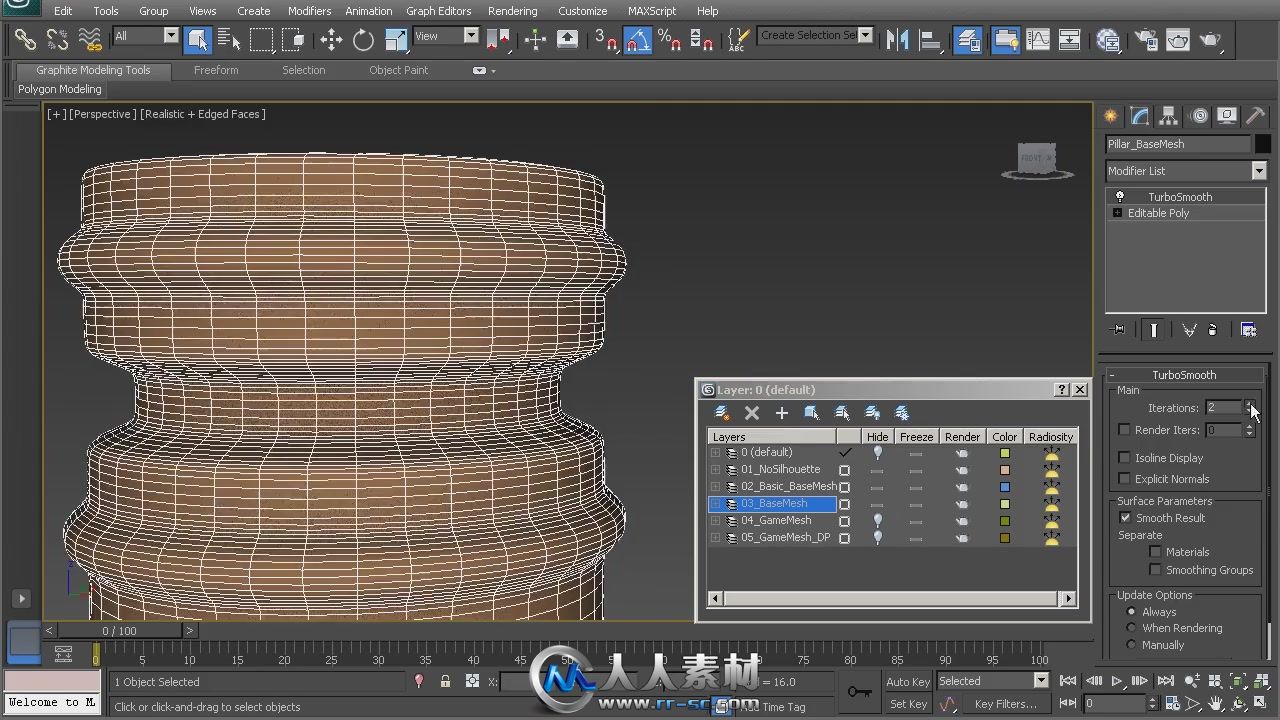Open the Curve Editor icon
Screen dimensions: 1280x720
[1039, 40]
